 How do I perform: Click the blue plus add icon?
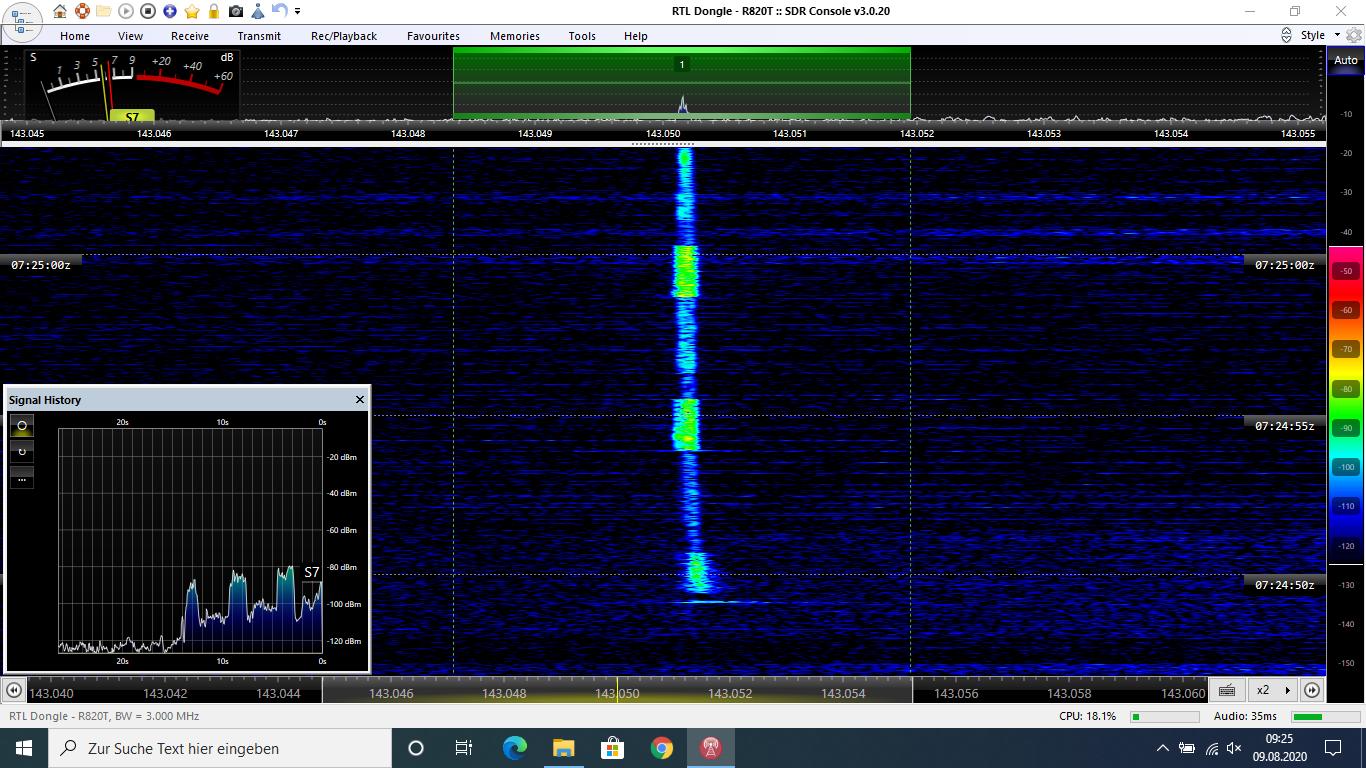click(170, 11)
